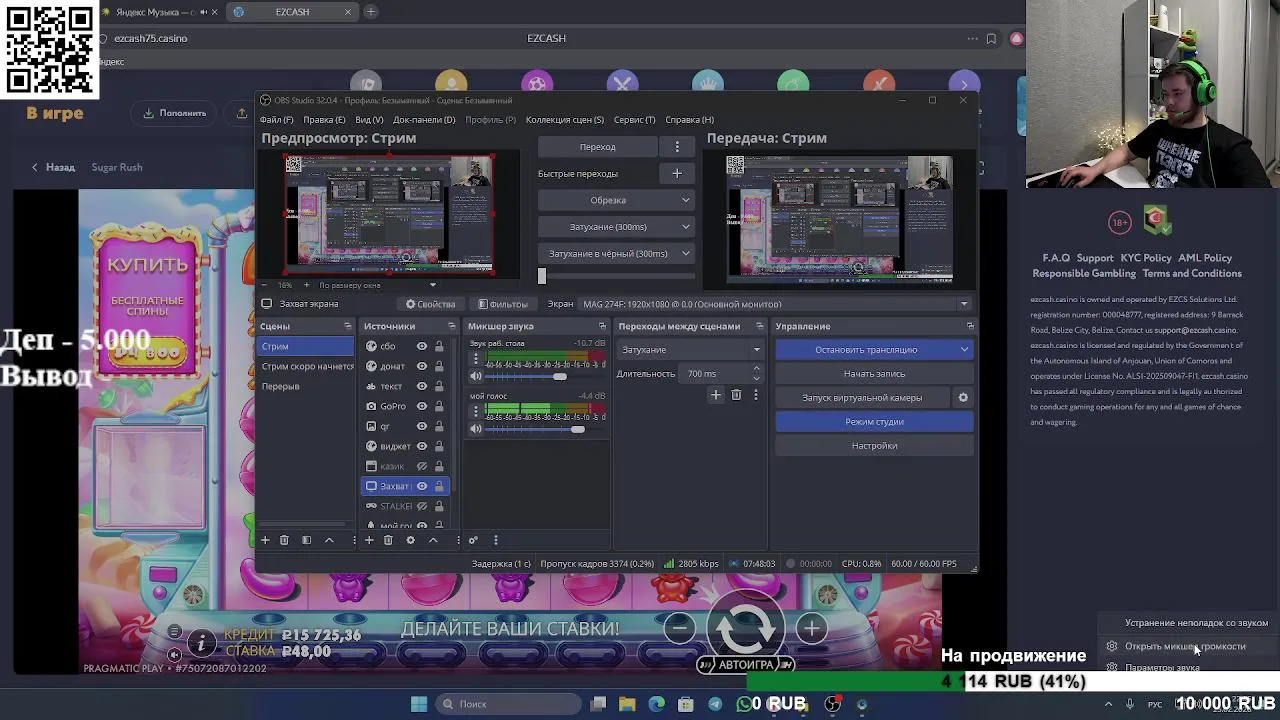
Task: Unlock the 'qr' source lock icon
Action: point(438,426)
